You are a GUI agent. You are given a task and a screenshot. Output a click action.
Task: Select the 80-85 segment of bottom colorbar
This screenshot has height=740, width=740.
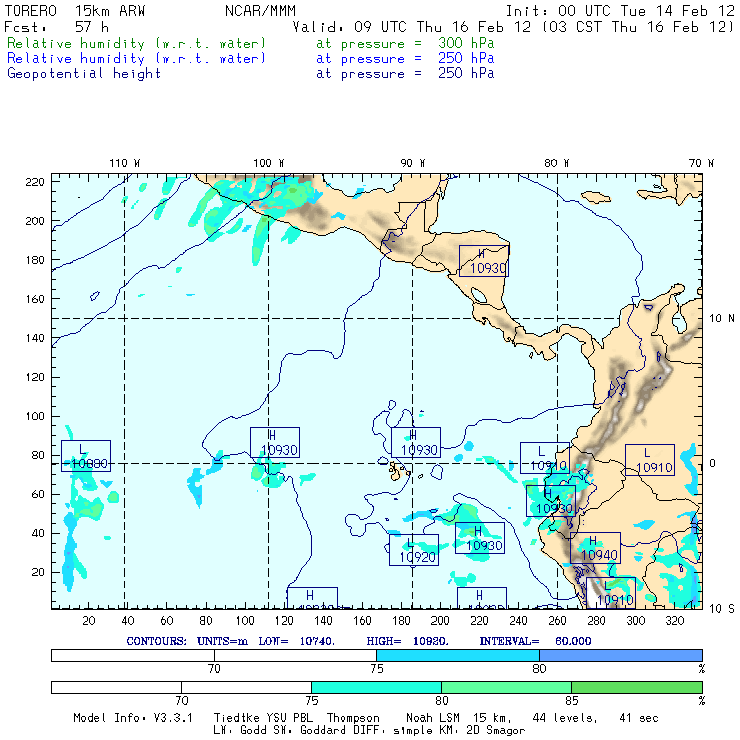click(506, 687)
